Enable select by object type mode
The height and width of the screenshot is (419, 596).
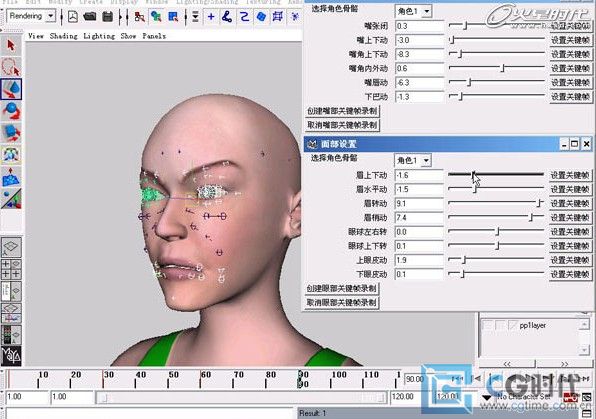tap(156, 16)
